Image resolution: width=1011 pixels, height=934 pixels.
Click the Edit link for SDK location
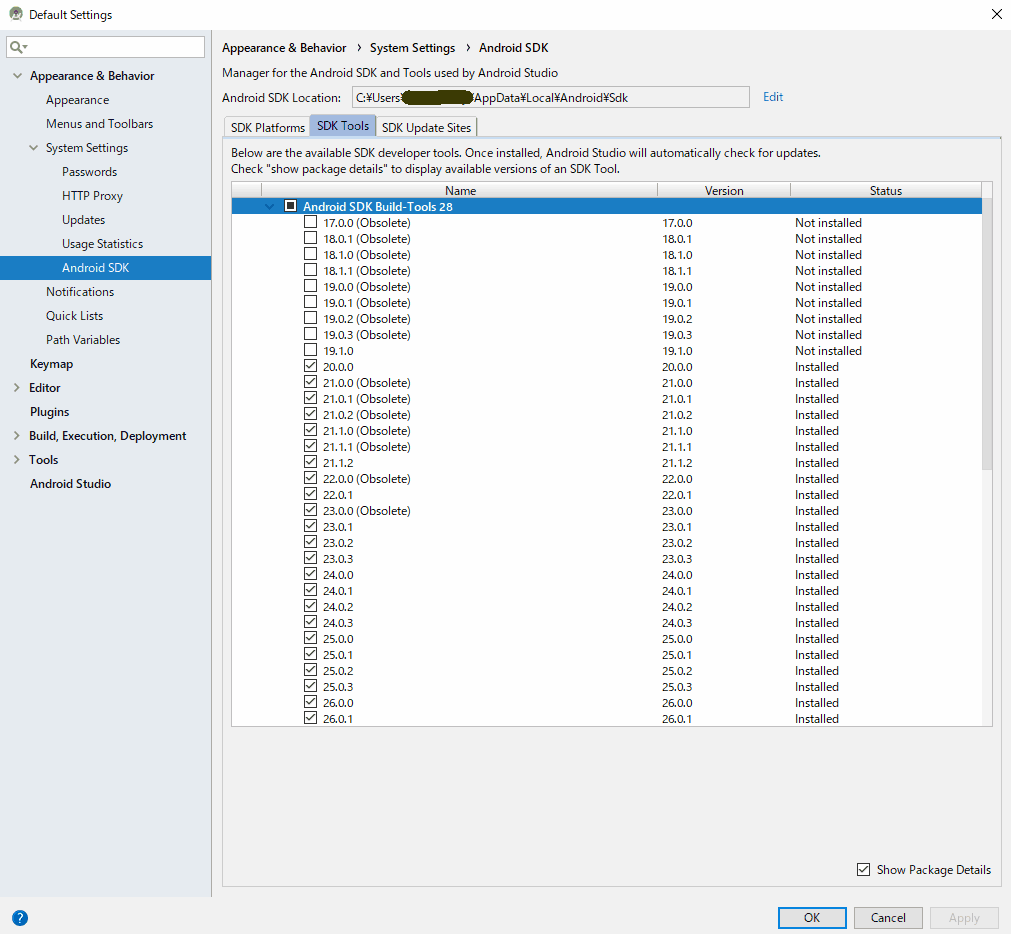click(773, 97)
